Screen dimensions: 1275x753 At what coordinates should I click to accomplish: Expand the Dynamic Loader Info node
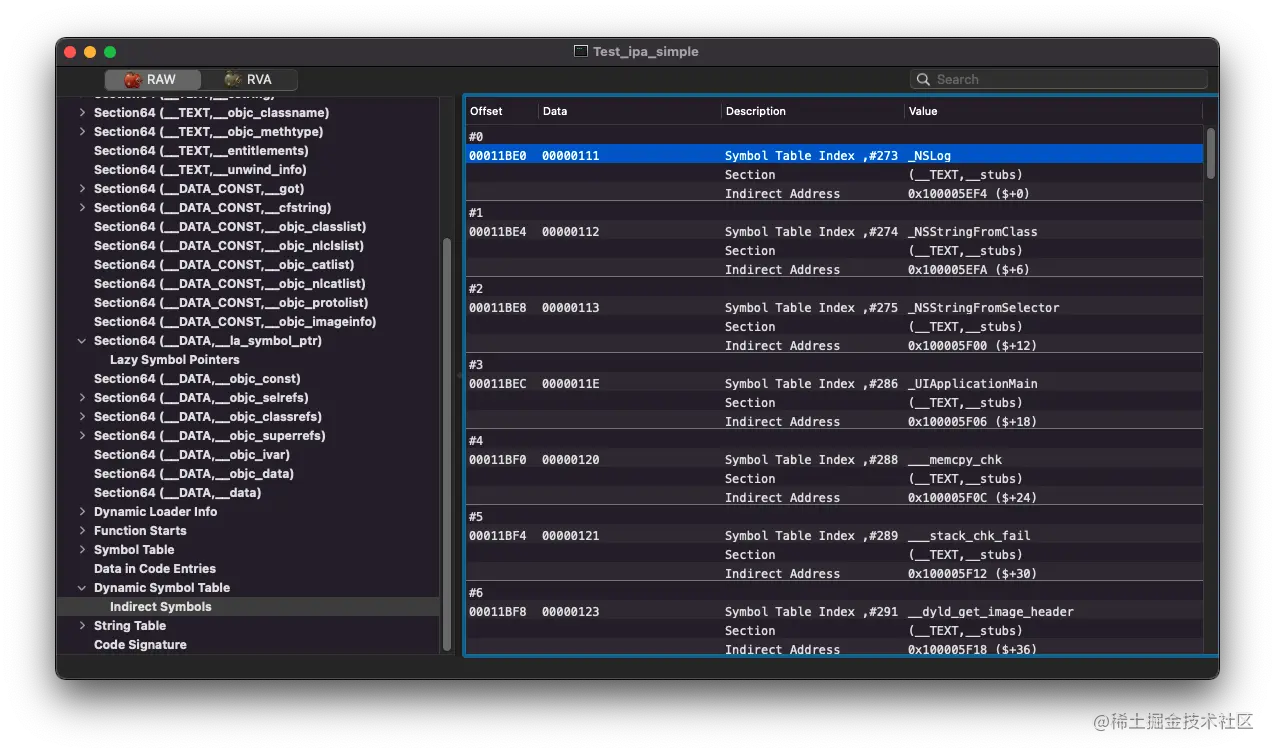pyautogui.click(x=82, y=512)
